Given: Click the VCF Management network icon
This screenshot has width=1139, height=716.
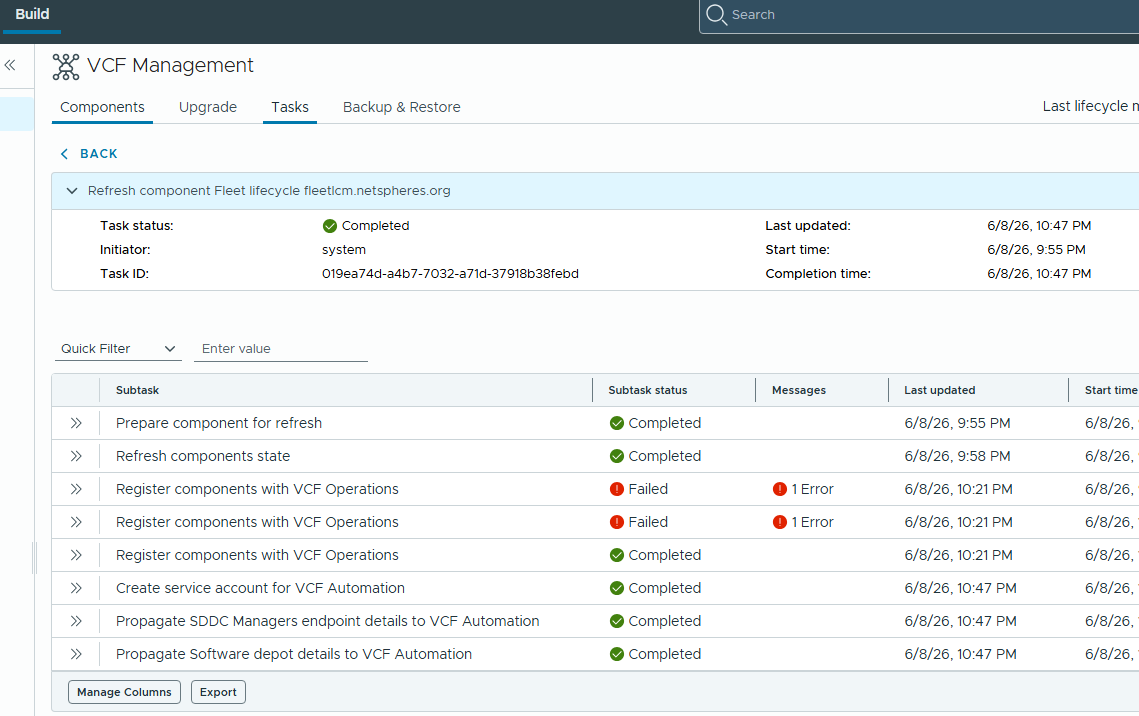Looking at the screenshot, I should tap(65, 66).
